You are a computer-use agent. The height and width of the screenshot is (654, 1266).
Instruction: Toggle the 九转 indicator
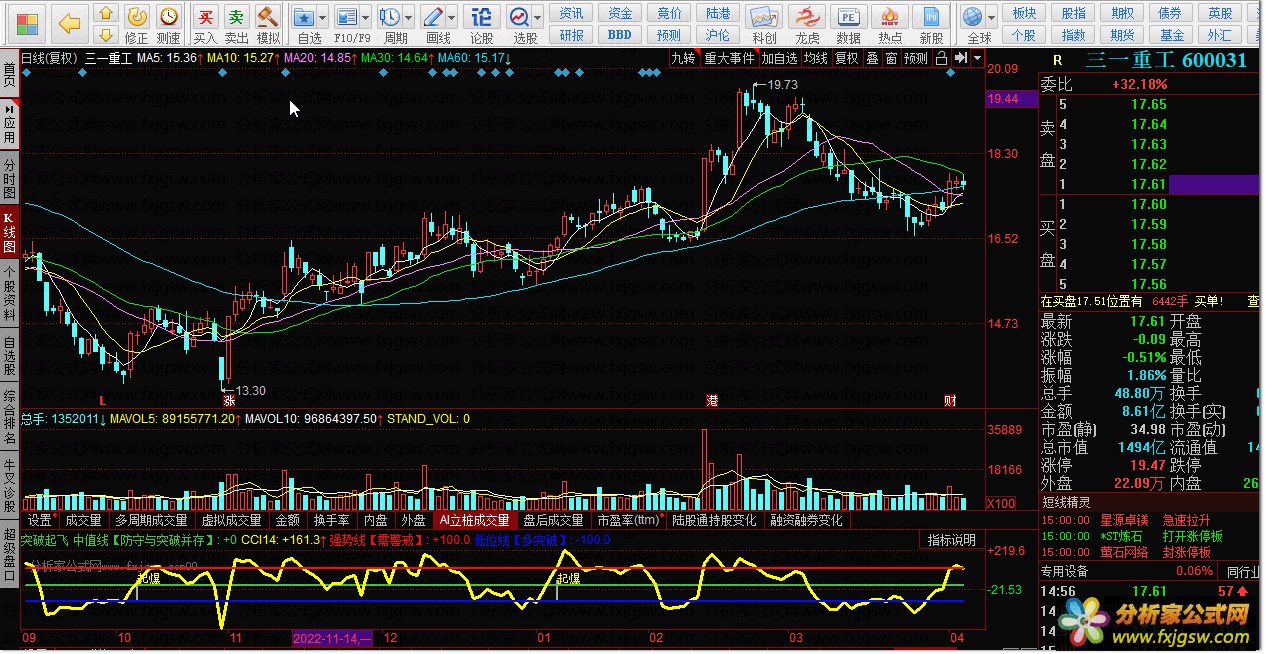point(683,58)
